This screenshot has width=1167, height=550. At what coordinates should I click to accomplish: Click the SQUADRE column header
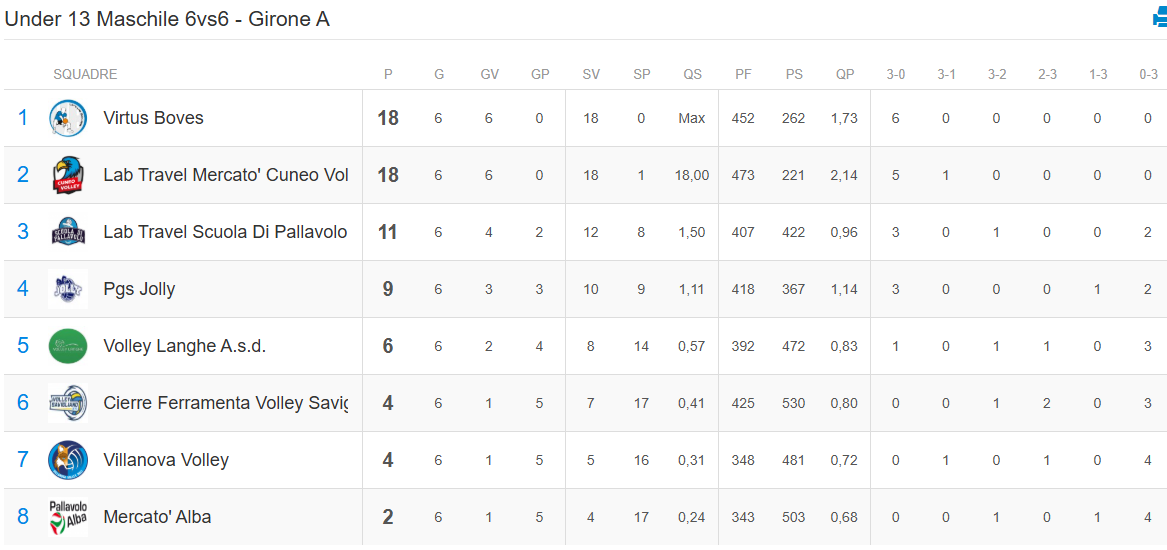pyautogui.click(x=85, y=74)
